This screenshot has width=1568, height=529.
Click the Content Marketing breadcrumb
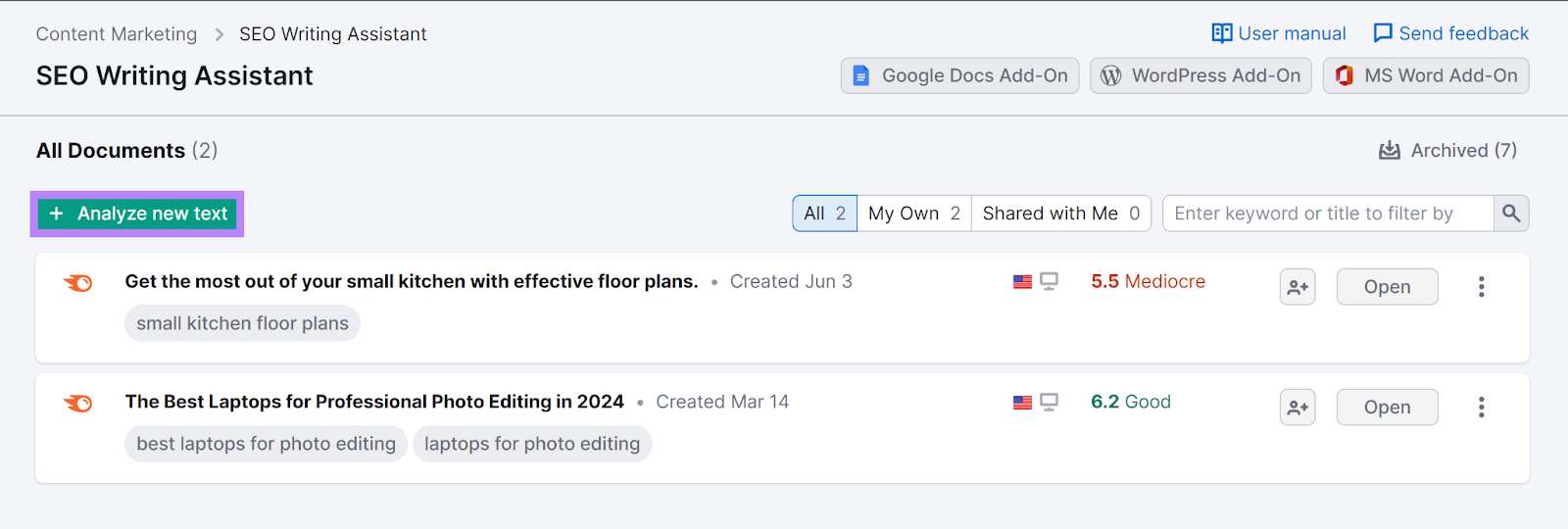(x=117, y=34)
